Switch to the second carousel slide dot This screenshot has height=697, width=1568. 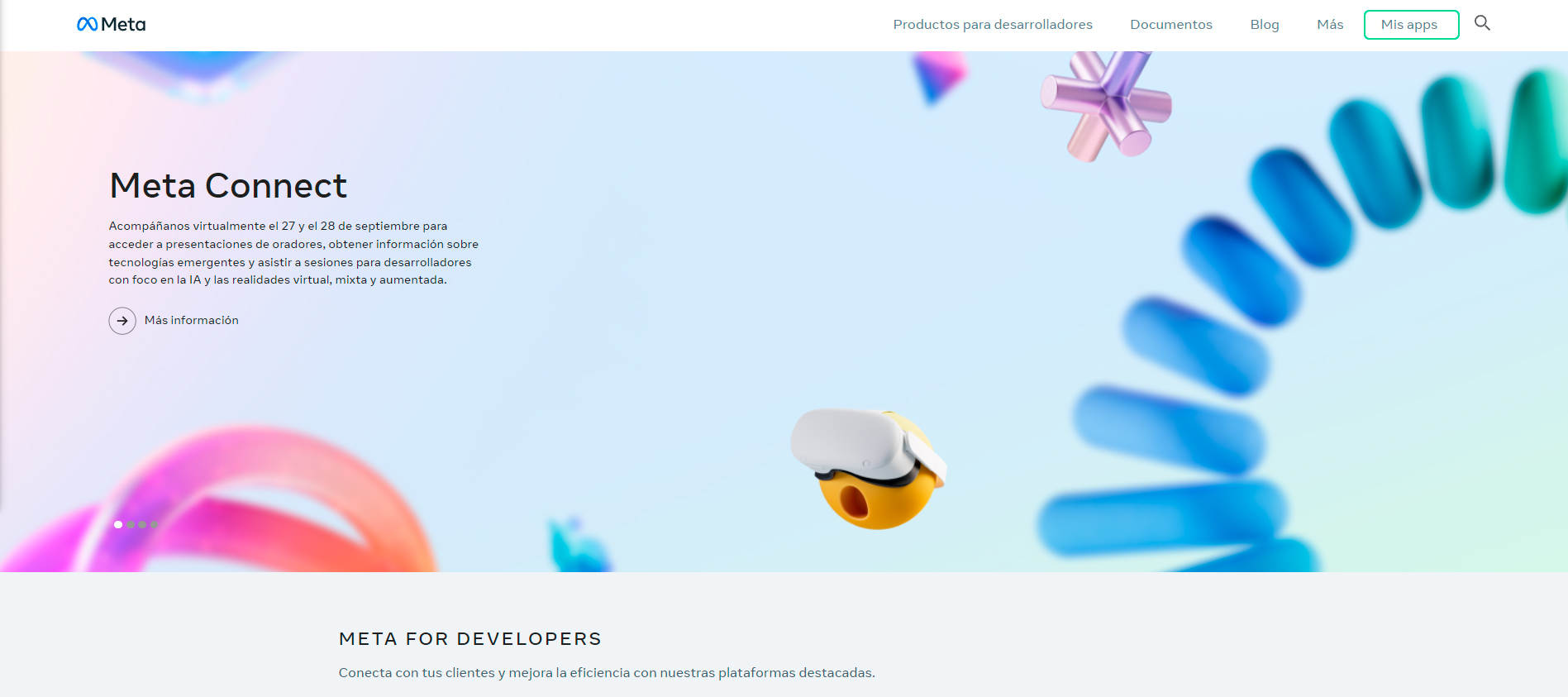click(x=131, y=525)
